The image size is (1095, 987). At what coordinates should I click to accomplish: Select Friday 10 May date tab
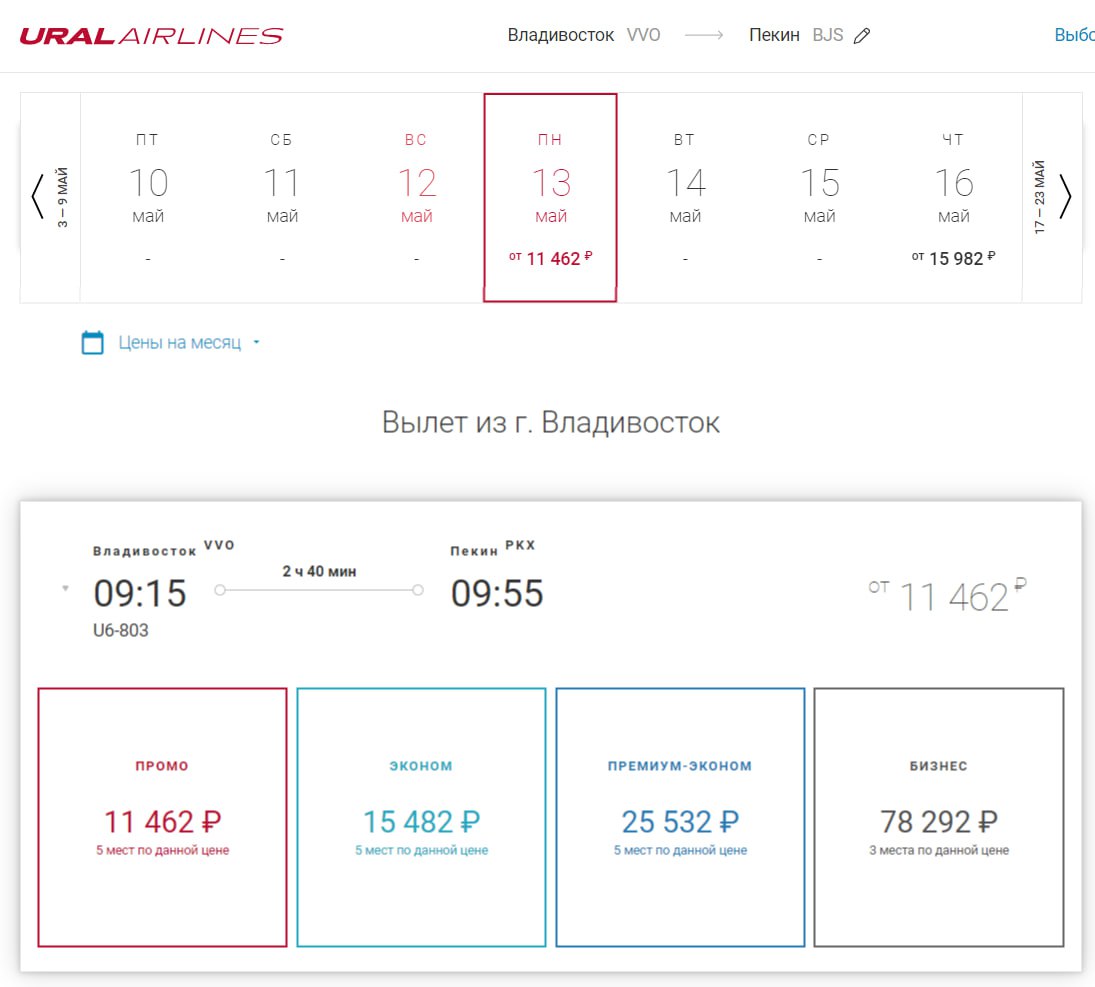(x=148, y=197)
